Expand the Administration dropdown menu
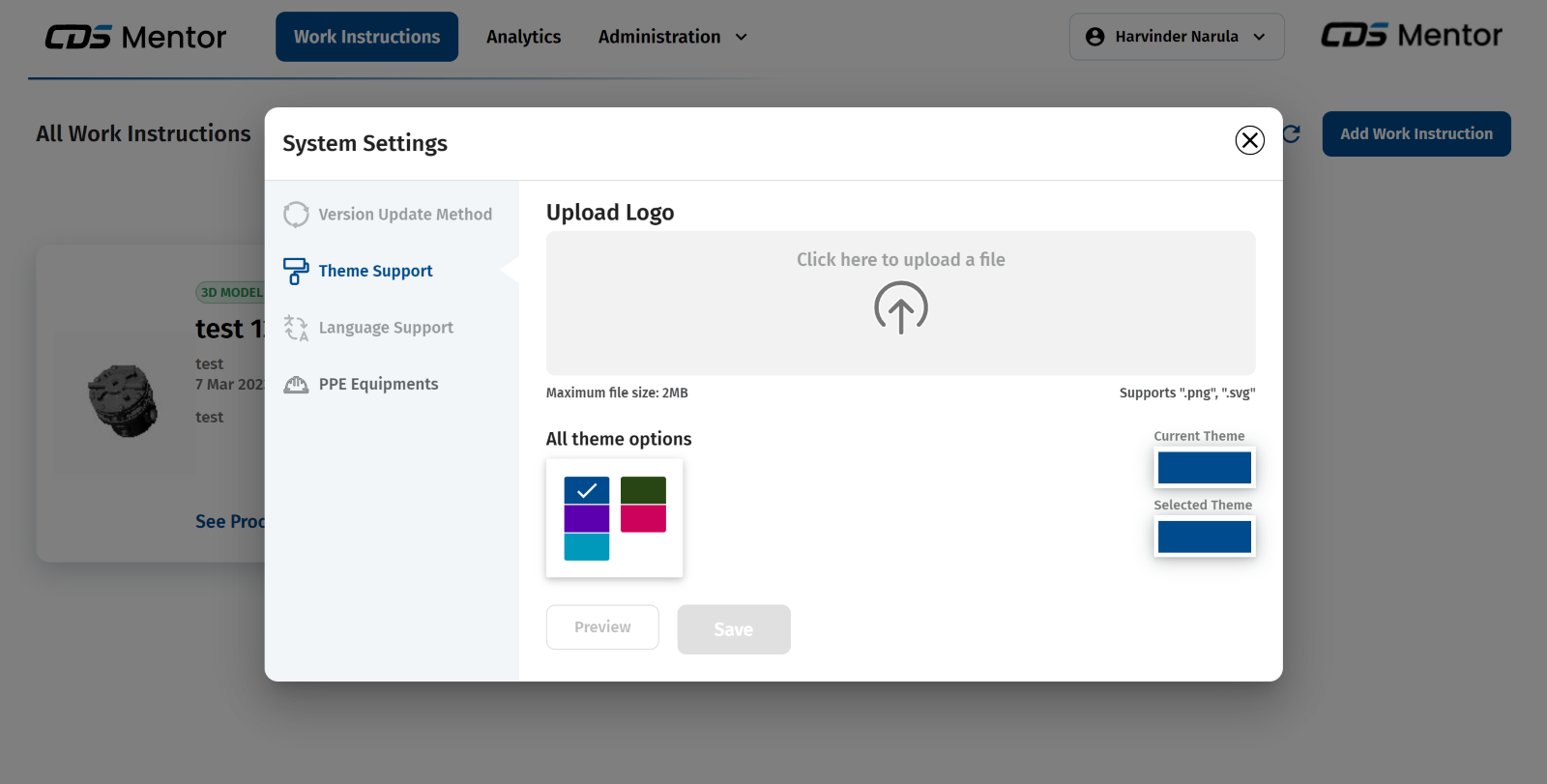 [x=673, y=37]
